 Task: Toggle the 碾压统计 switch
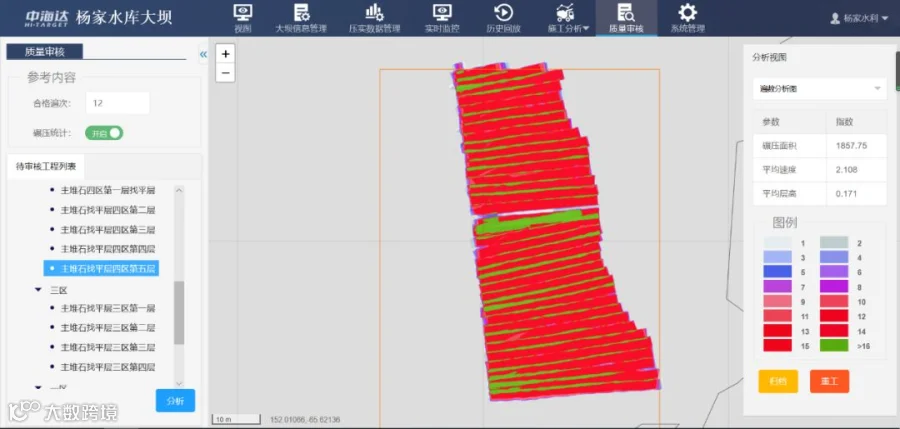[104, 133]
